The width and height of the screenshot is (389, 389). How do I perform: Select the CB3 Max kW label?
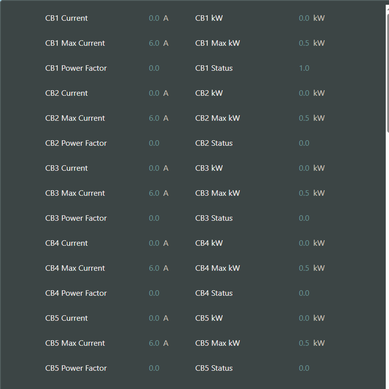click(x=218, y=193)
